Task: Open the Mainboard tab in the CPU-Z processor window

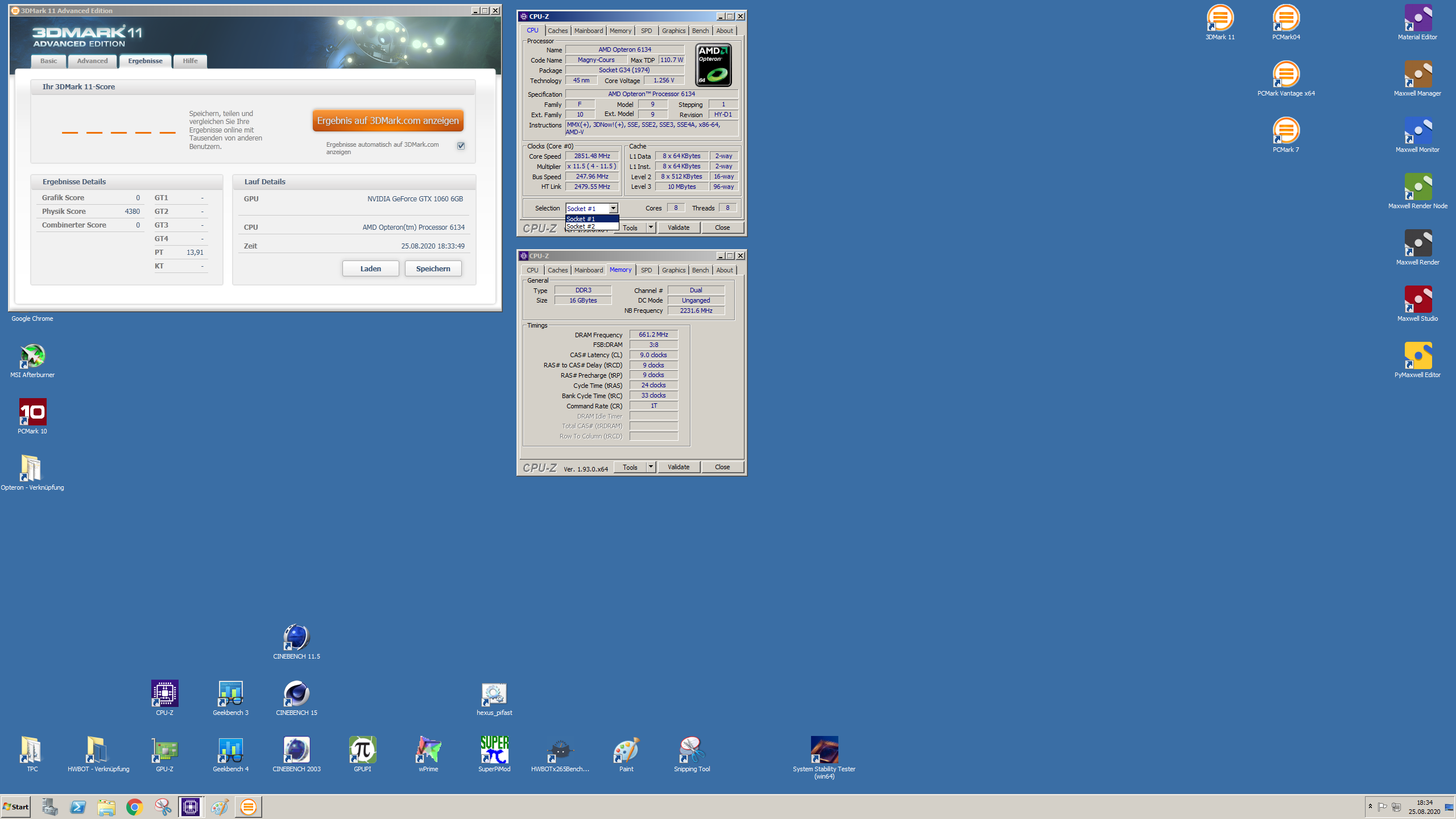Action: (588, 31)
